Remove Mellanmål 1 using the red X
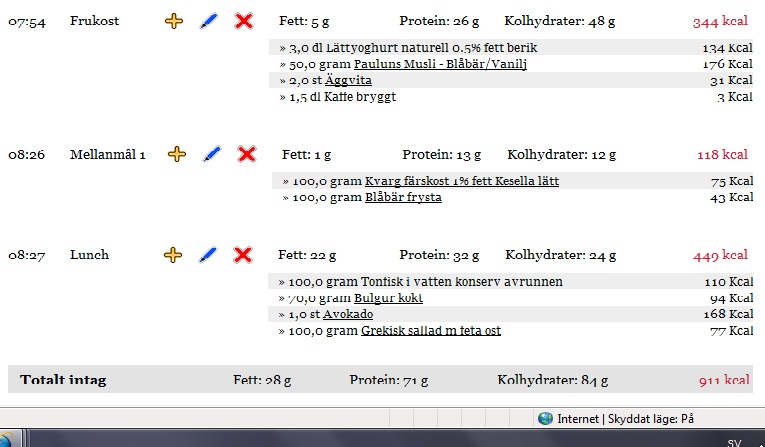 (246, 154)
